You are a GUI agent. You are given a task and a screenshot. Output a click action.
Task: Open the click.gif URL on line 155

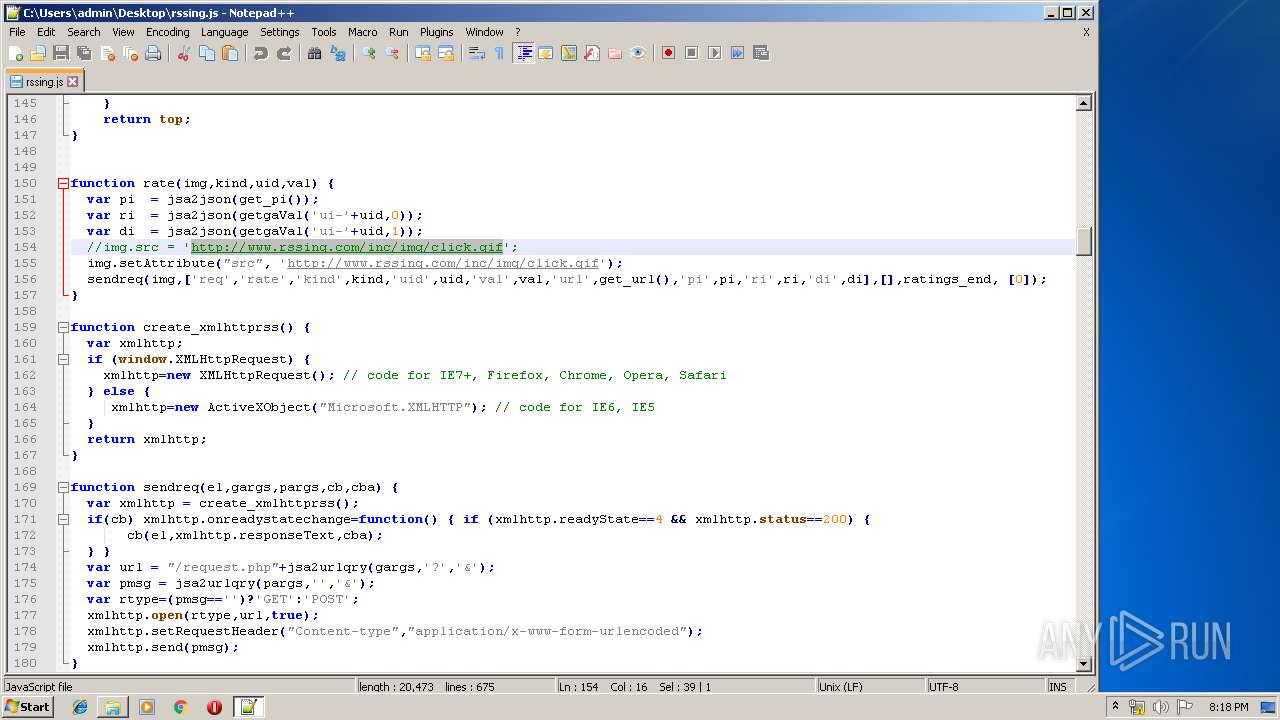pos(443,263)
